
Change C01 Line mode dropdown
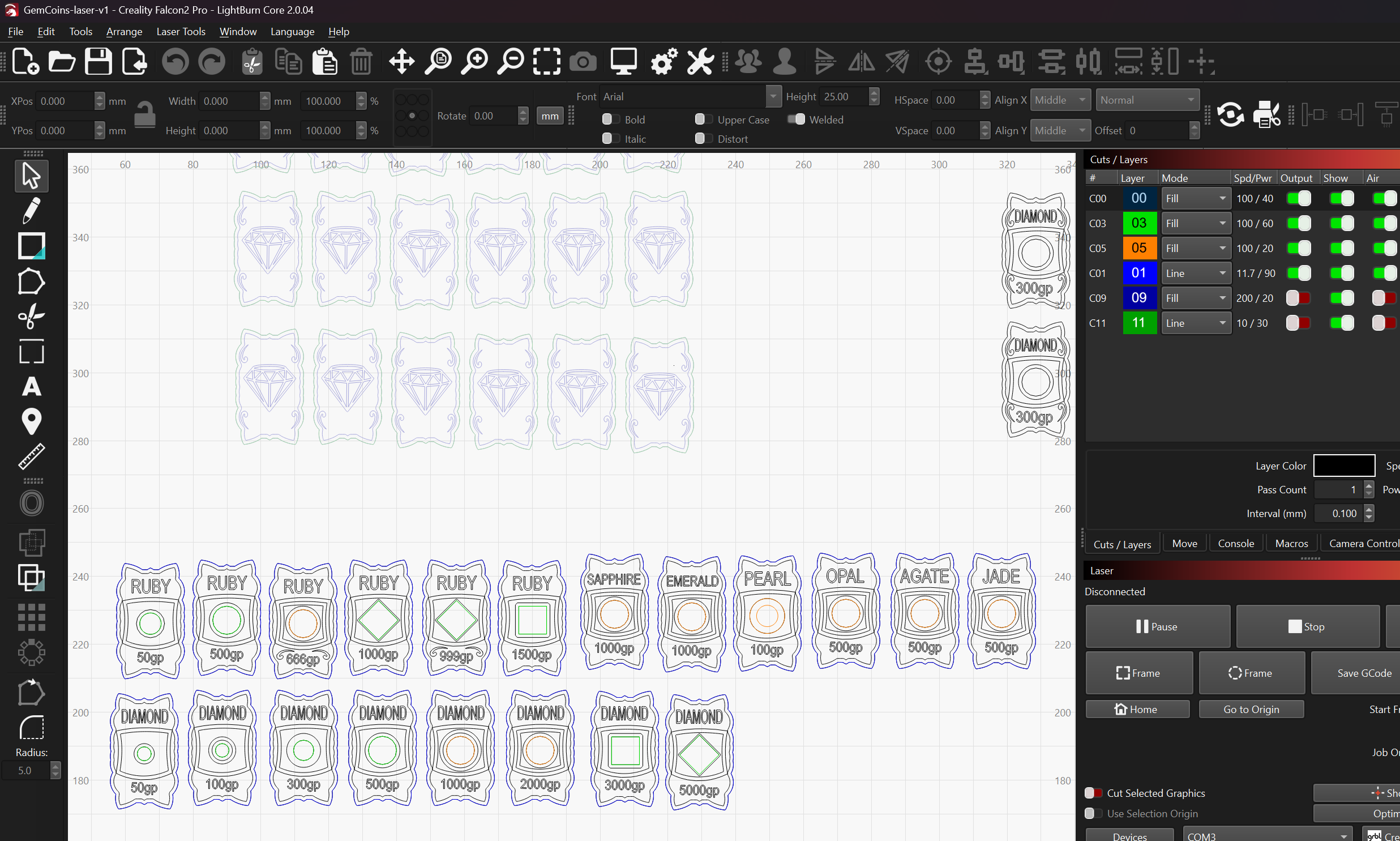pyautogui.click(x=1196, y=273)
